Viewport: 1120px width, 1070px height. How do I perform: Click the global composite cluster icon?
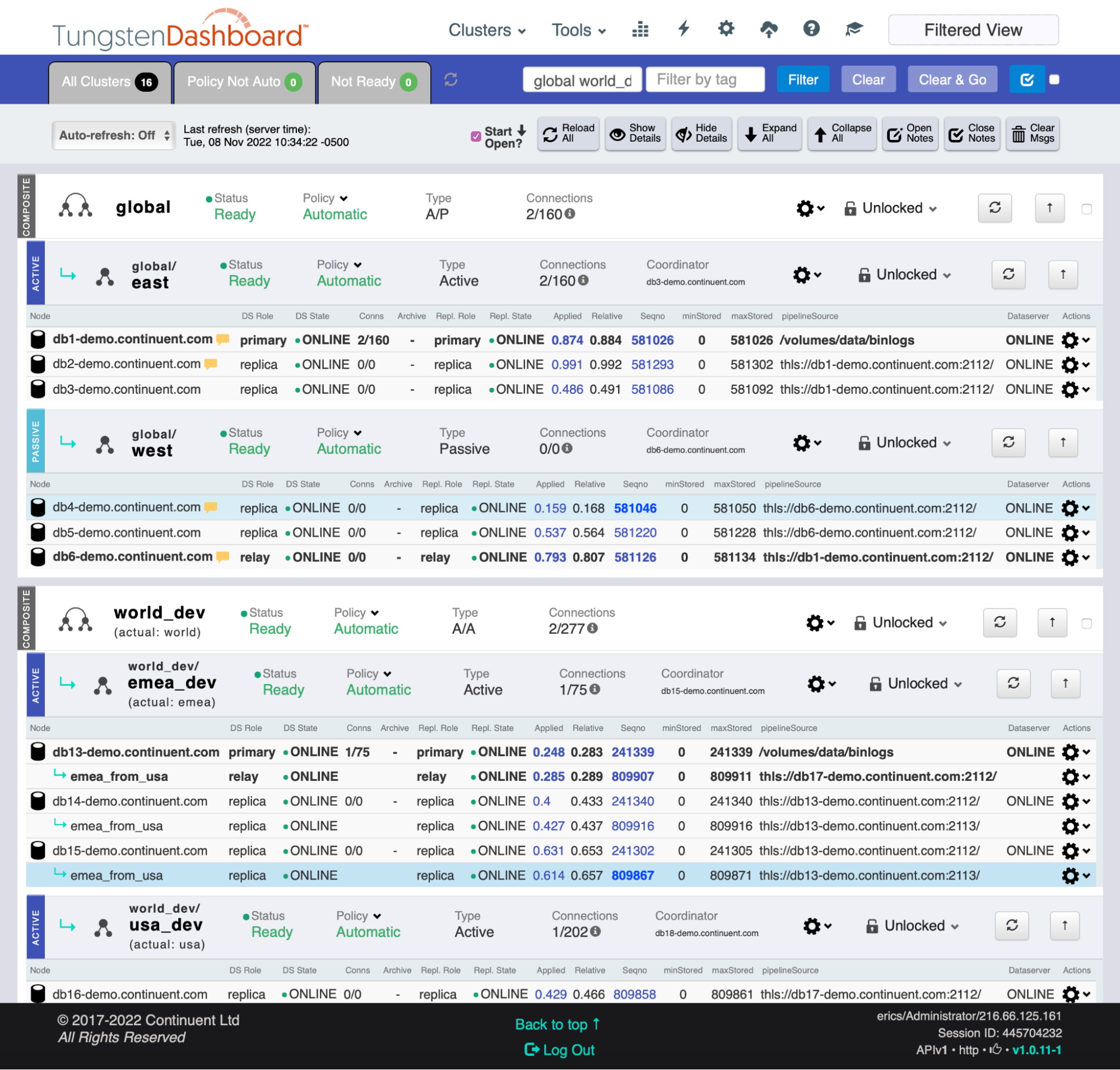click(75, 206)
